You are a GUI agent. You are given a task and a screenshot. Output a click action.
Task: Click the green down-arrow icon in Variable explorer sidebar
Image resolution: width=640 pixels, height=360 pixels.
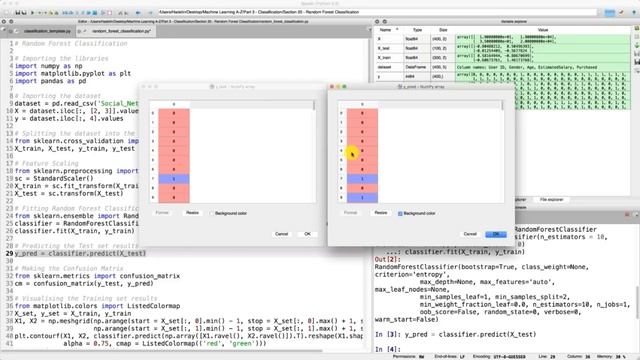point(637,45)
